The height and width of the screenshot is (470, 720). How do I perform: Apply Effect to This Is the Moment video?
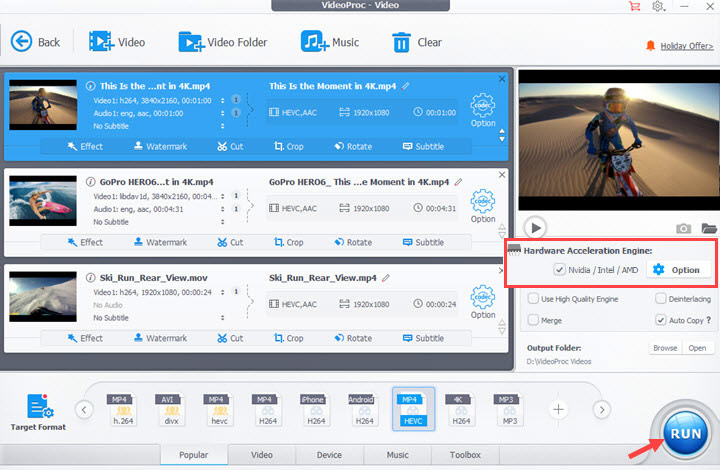[x=85, y=146]
